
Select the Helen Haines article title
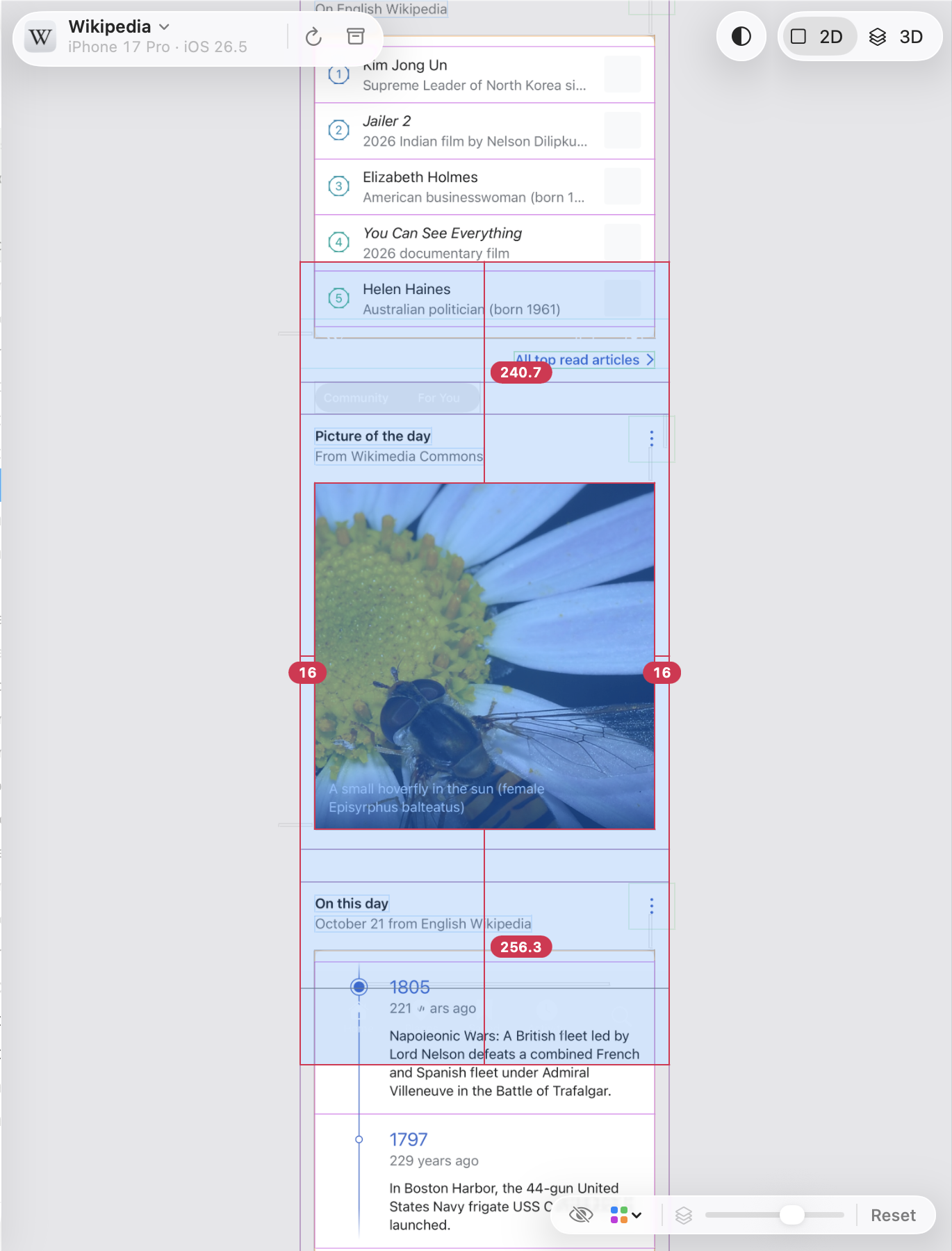point(407,289)
